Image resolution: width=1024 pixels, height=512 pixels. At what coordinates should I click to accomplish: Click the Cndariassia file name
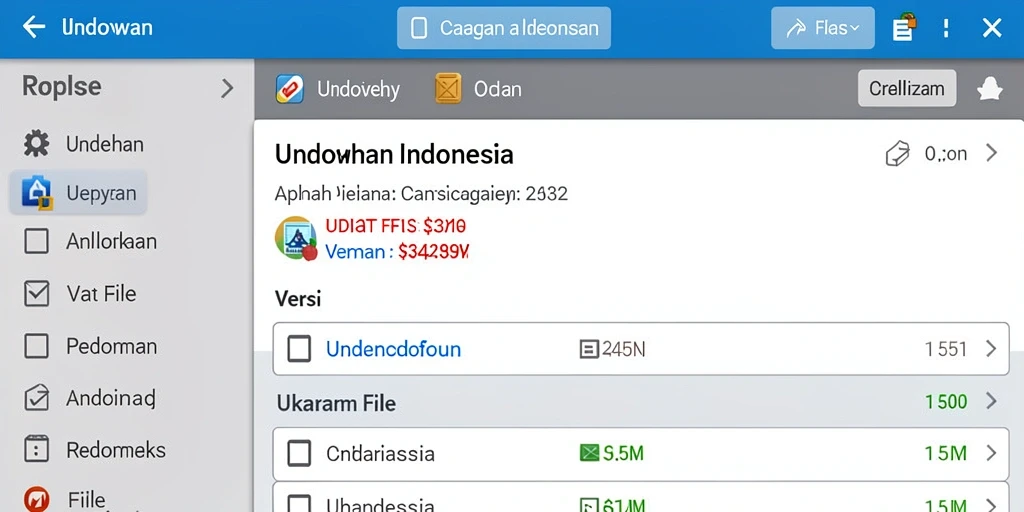tap(380, 453)
